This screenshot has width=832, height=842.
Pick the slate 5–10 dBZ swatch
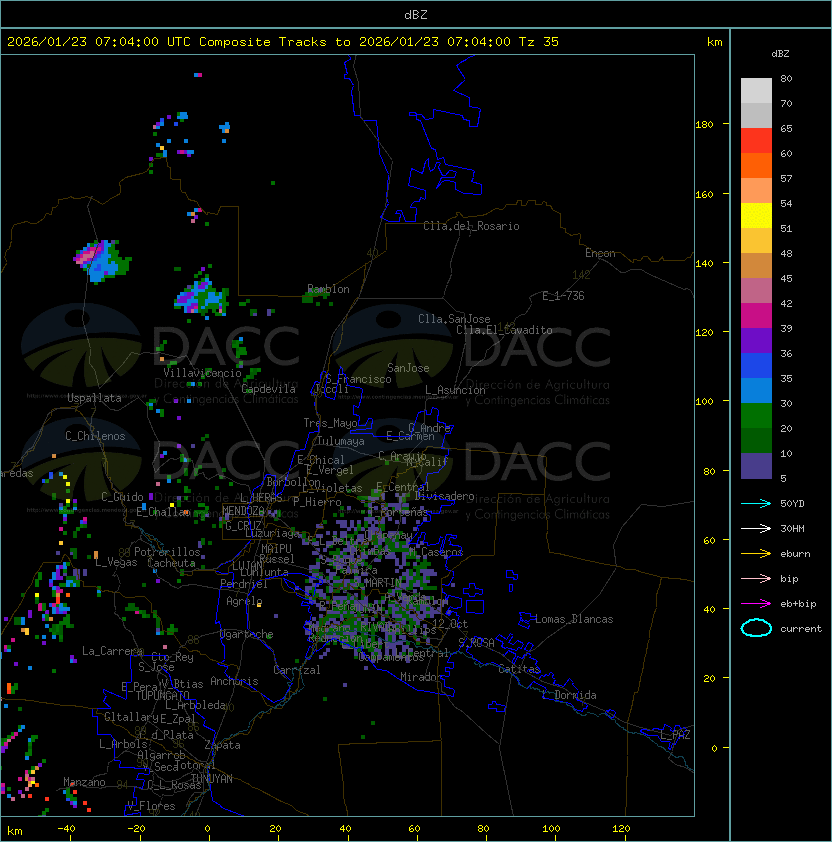[x=756, y=466]
